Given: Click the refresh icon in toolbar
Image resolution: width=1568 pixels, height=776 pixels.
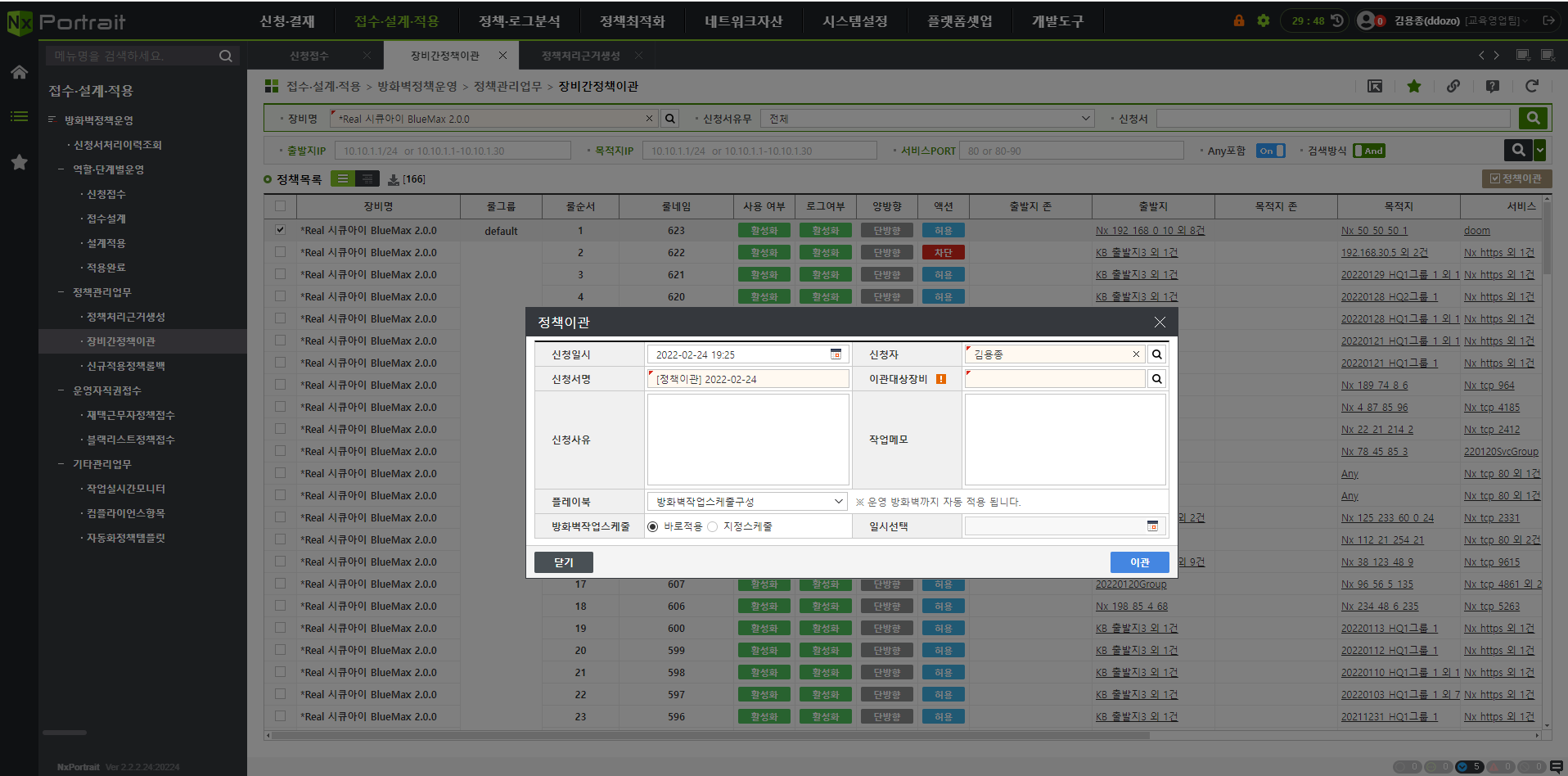Looking at the screenshot, I should 1532,86.
